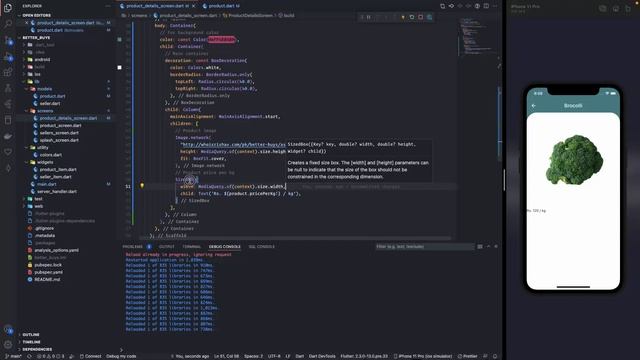Open the Manage gear icon

tap(8, 345)
